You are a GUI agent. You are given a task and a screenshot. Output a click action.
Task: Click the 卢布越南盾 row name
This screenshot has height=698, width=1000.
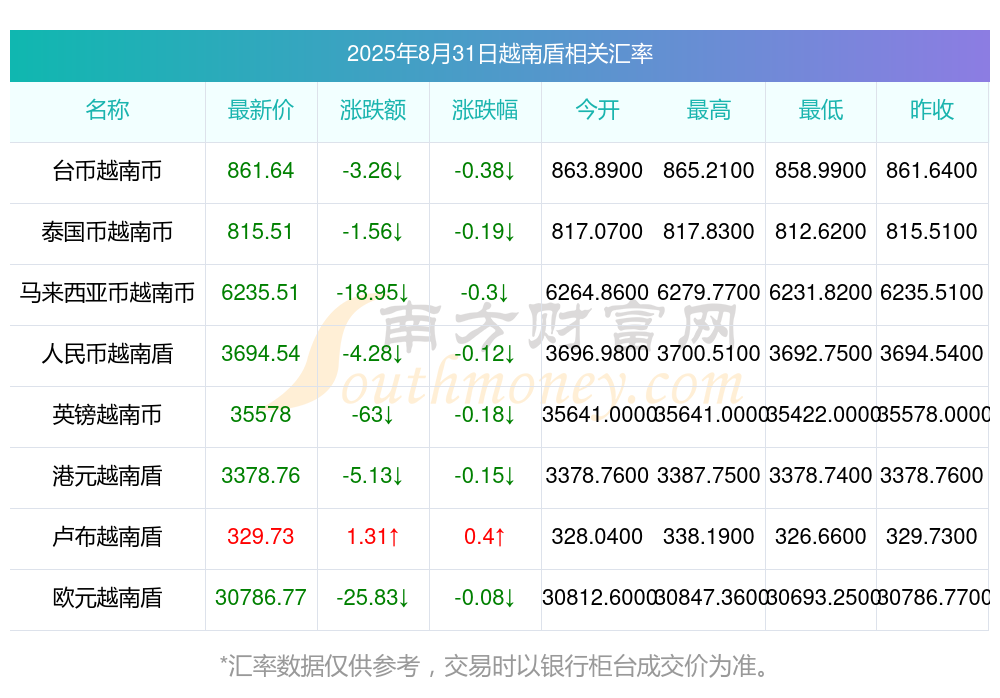pos(107,537)
